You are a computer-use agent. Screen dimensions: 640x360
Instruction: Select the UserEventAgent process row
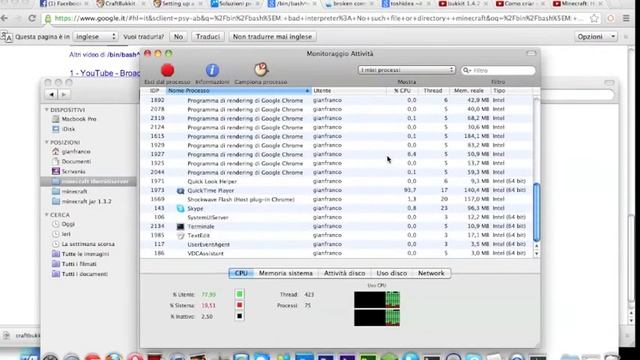(x=336, y=244)
